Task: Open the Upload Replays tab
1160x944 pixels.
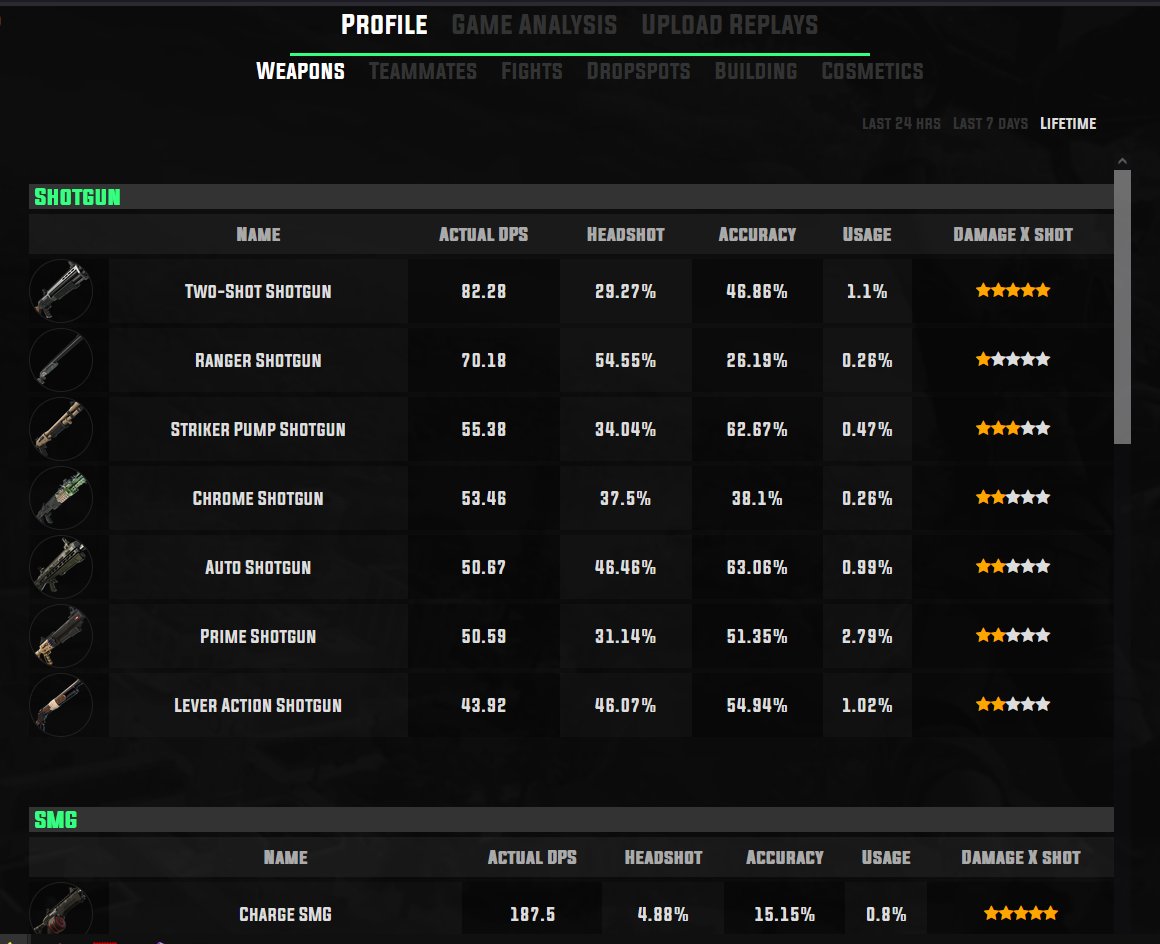Action: click(729, 25)
